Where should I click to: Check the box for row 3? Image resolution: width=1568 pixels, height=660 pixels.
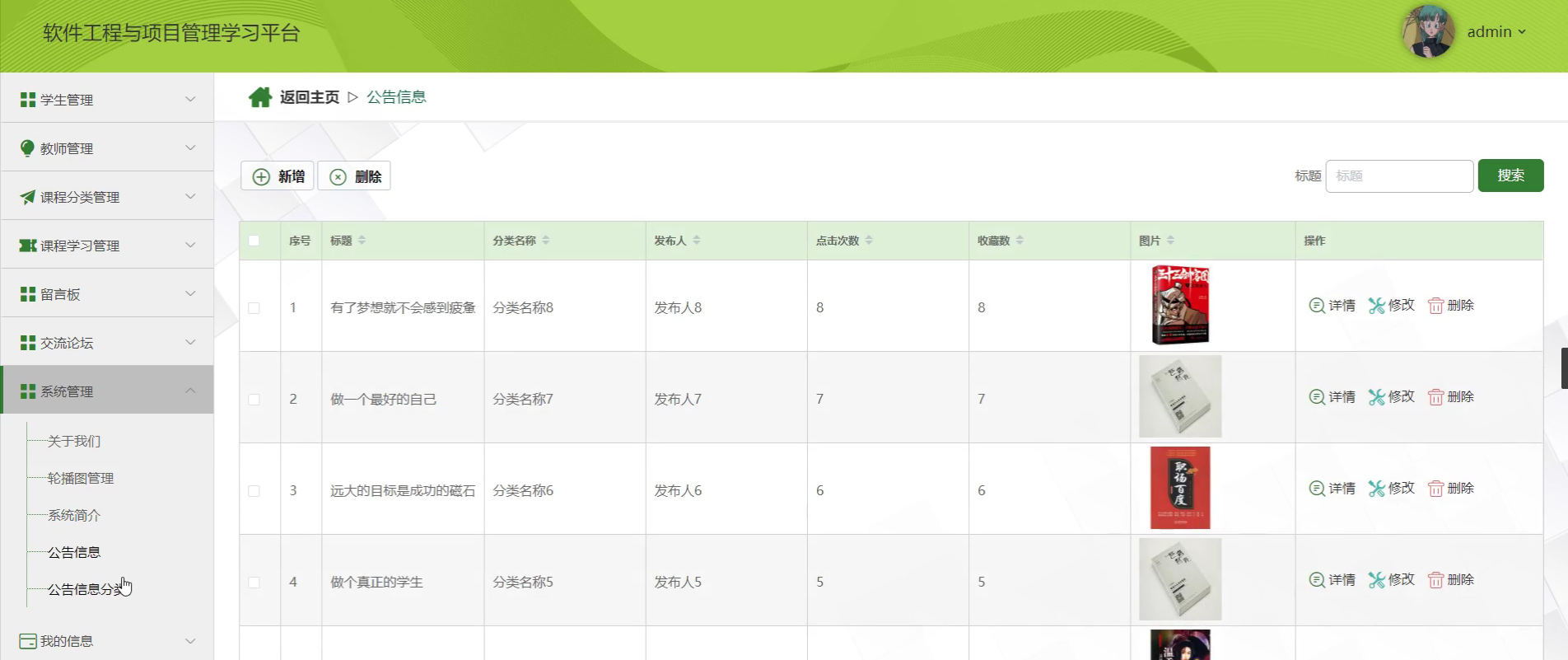[254, 490]
